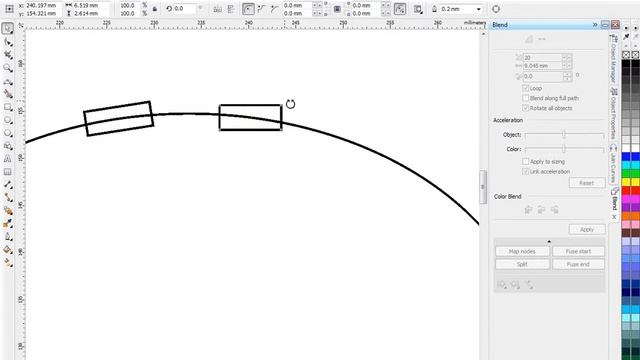Select the Connector tool
640x360 pixels.
[7, 198]
